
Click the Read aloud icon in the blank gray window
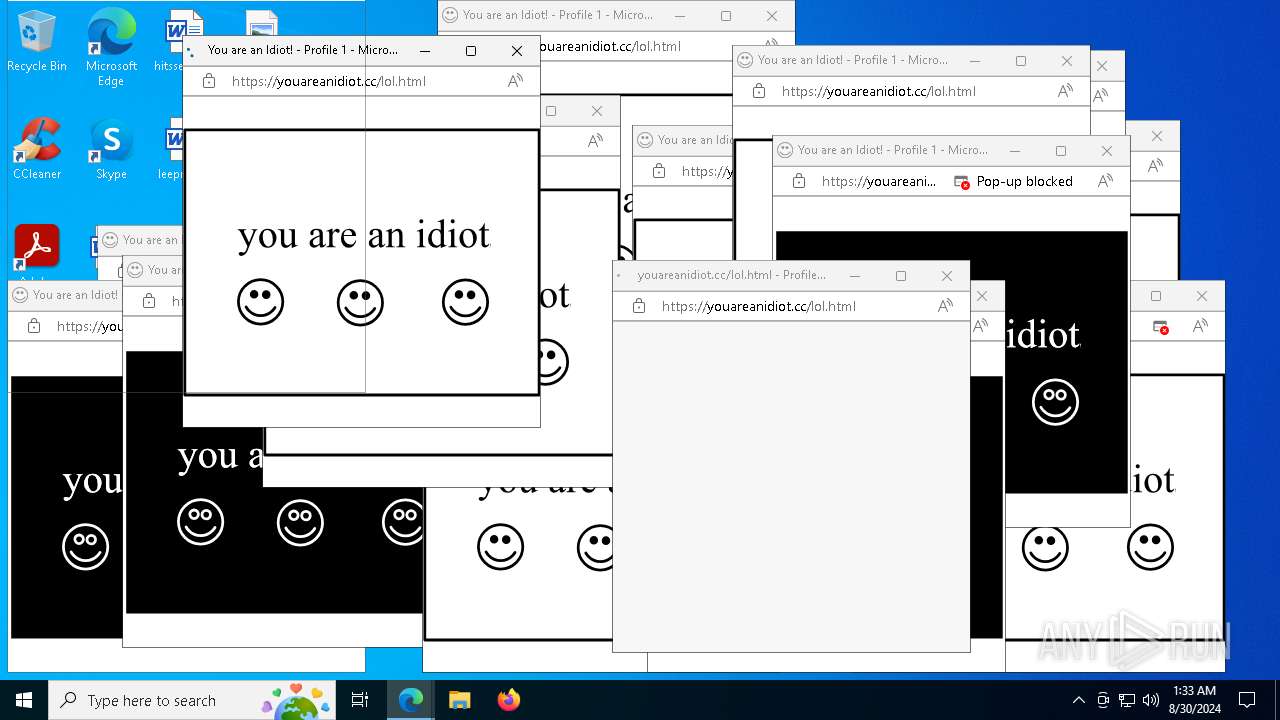pos(945,306)
